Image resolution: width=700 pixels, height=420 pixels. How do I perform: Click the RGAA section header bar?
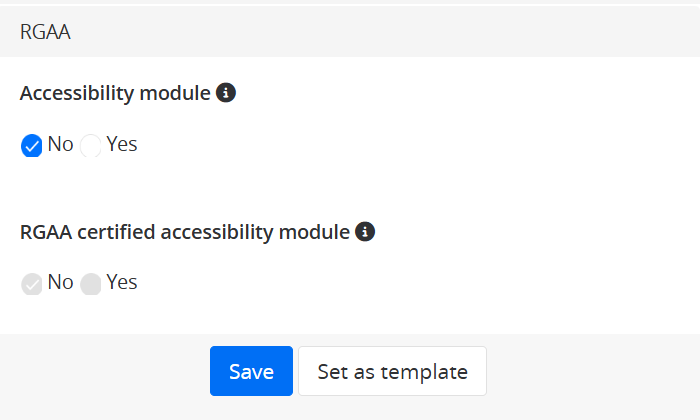point(350,31)
